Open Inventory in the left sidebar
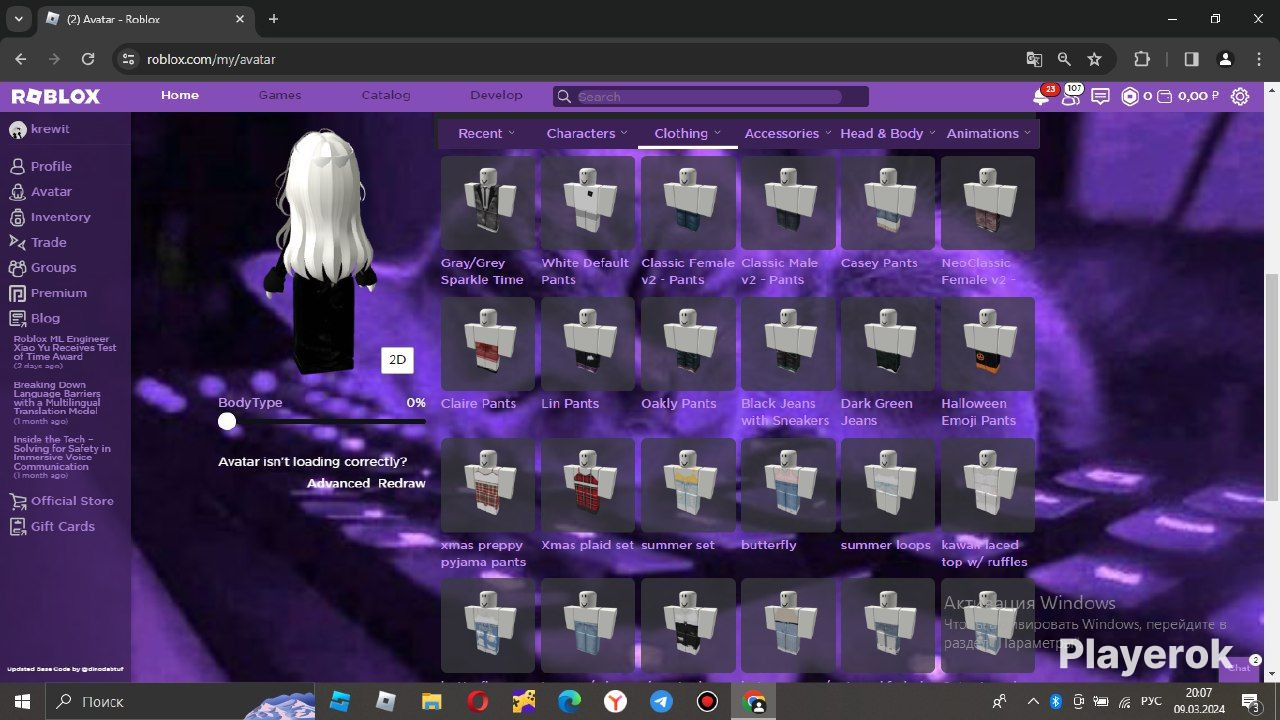The image size is (1280, 720). pos(60,217)
